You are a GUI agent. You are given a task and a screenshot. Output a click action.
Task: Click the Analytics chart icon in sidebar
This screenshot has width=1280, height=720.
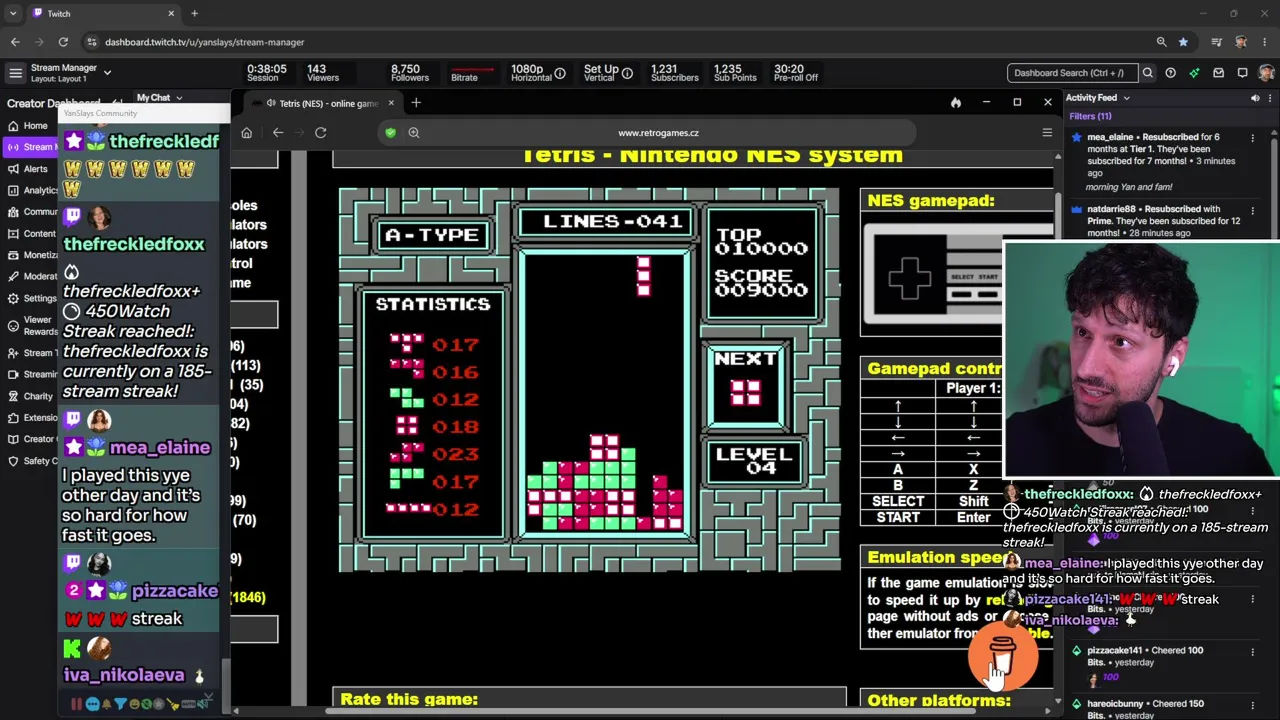[13, 190]
